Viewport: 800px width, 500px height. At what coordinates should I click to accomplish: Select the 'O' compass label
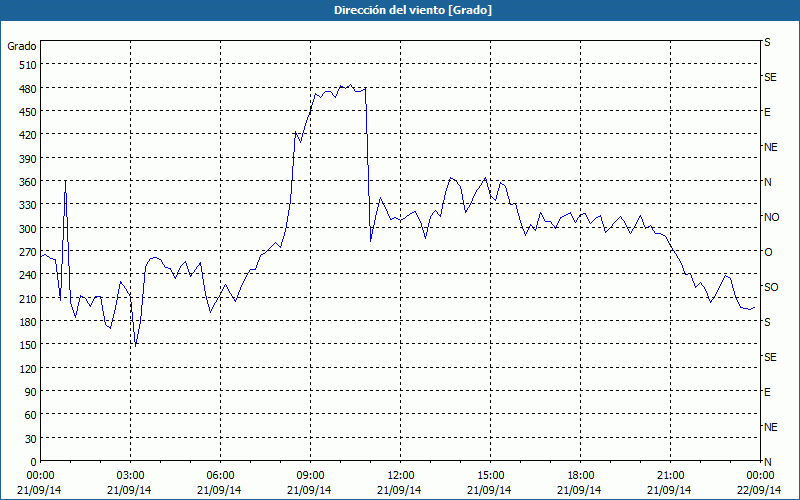point(768,252)
